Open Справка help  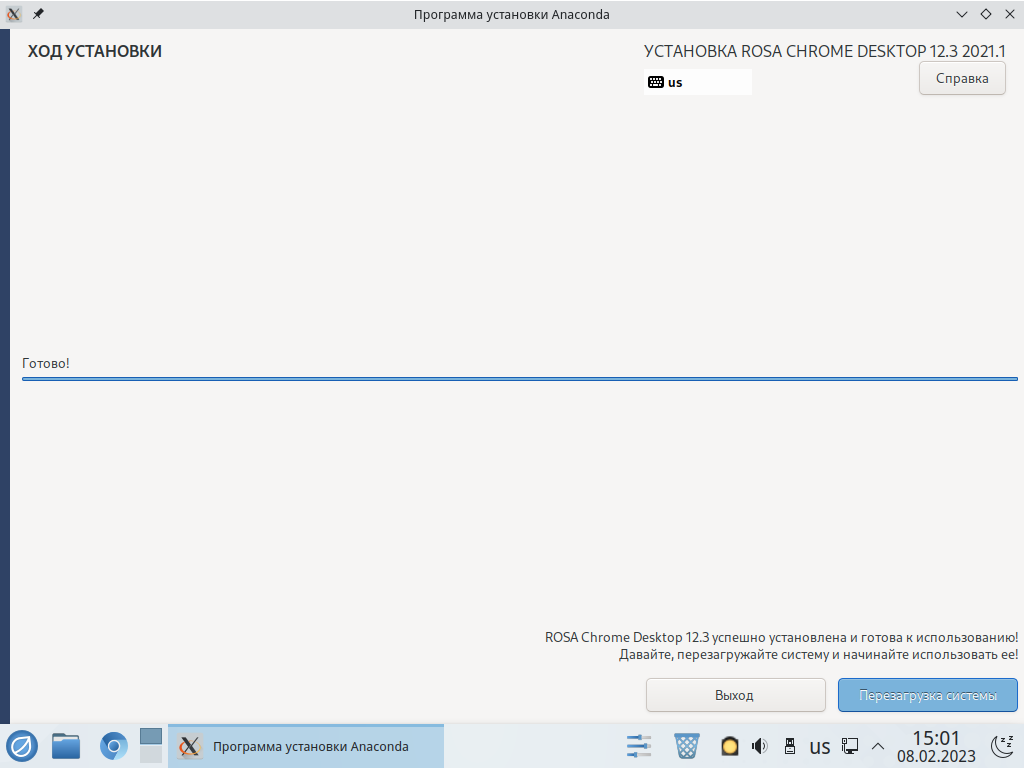click(x=962, y=79)
